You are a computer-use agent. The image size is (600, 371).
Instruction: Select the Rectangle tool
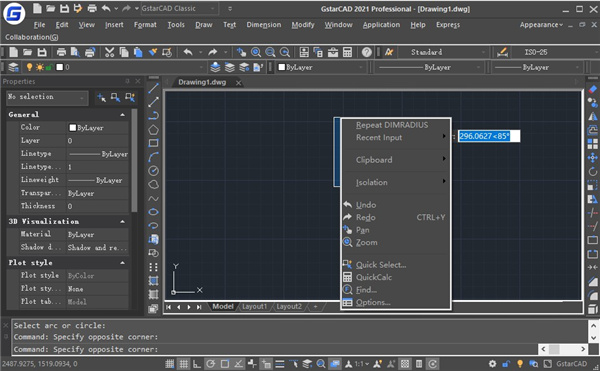(x=153, y=143)
